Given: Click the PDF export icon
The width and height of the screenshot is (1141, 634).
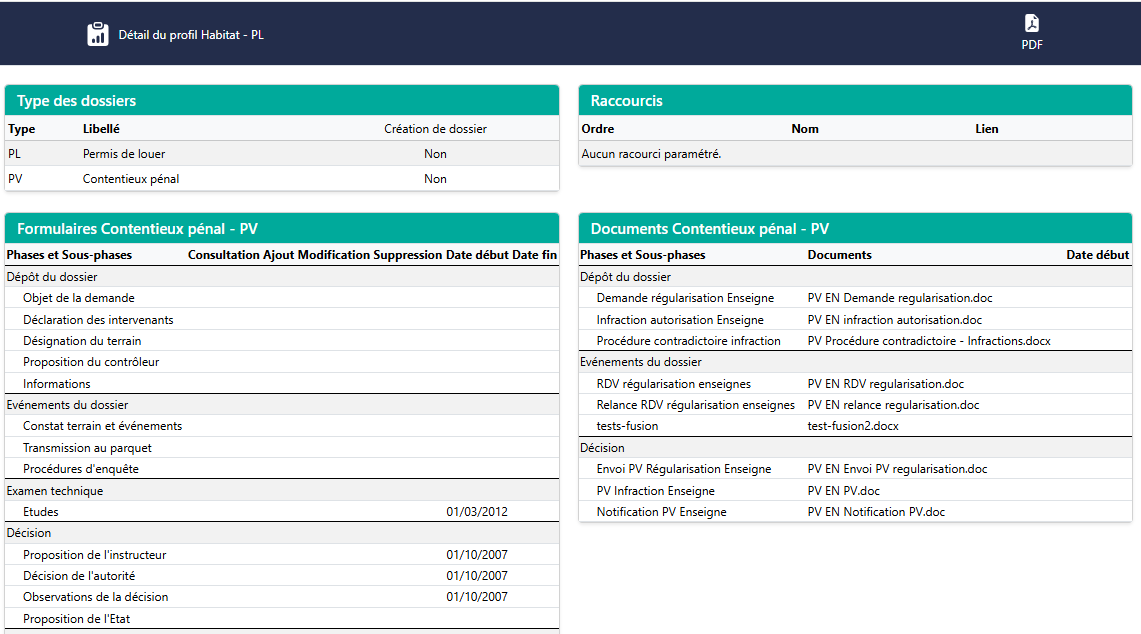Looking at the screenshot, I should click(x=1031, y=24).
